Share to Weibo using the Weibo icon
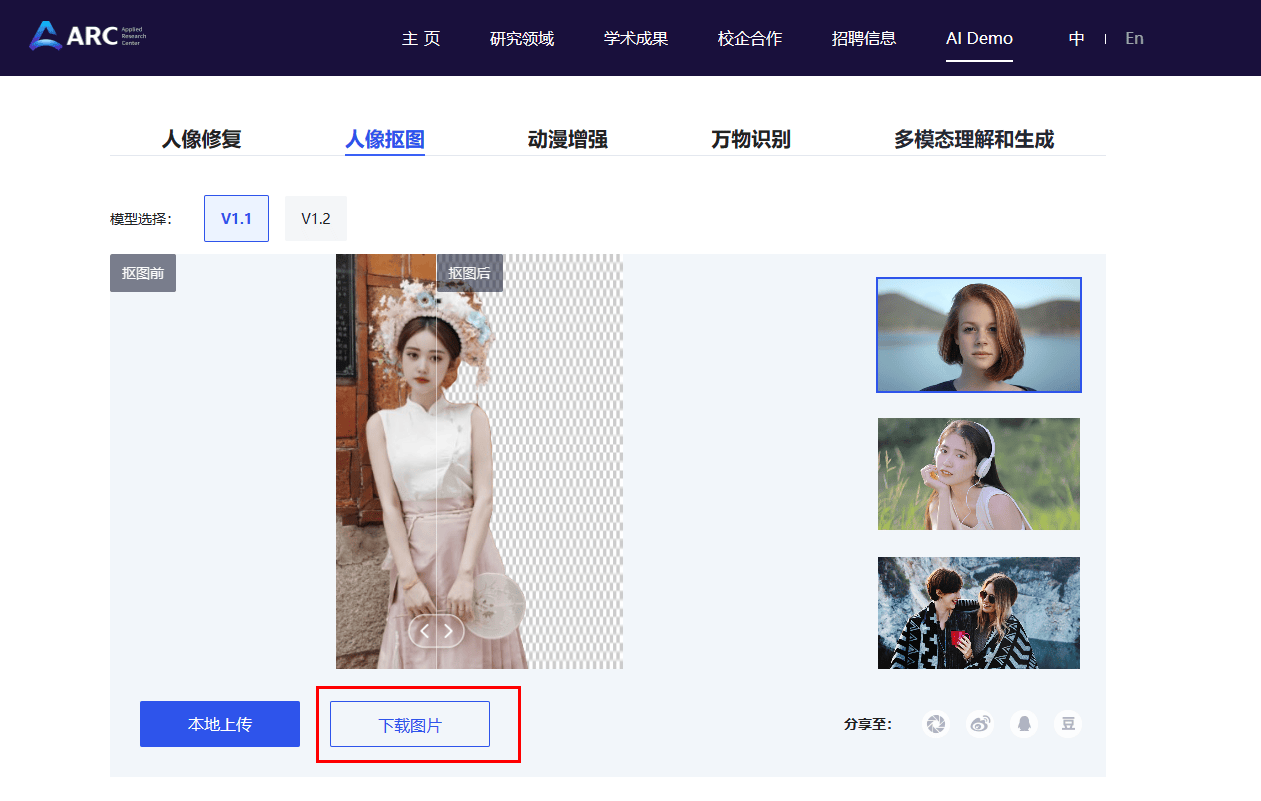1261x801 pixels. [980, 724]
